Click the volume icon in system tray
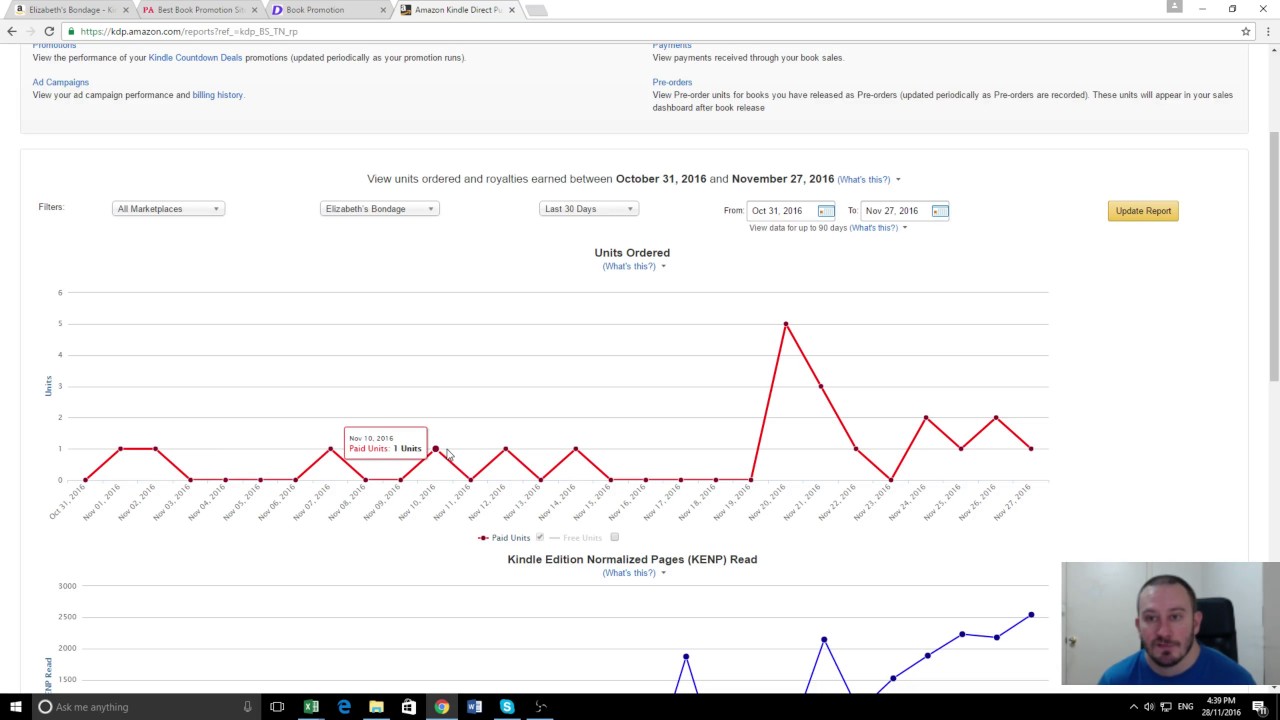Viewport: 1280px width, 720px height. pos(1149,707)
